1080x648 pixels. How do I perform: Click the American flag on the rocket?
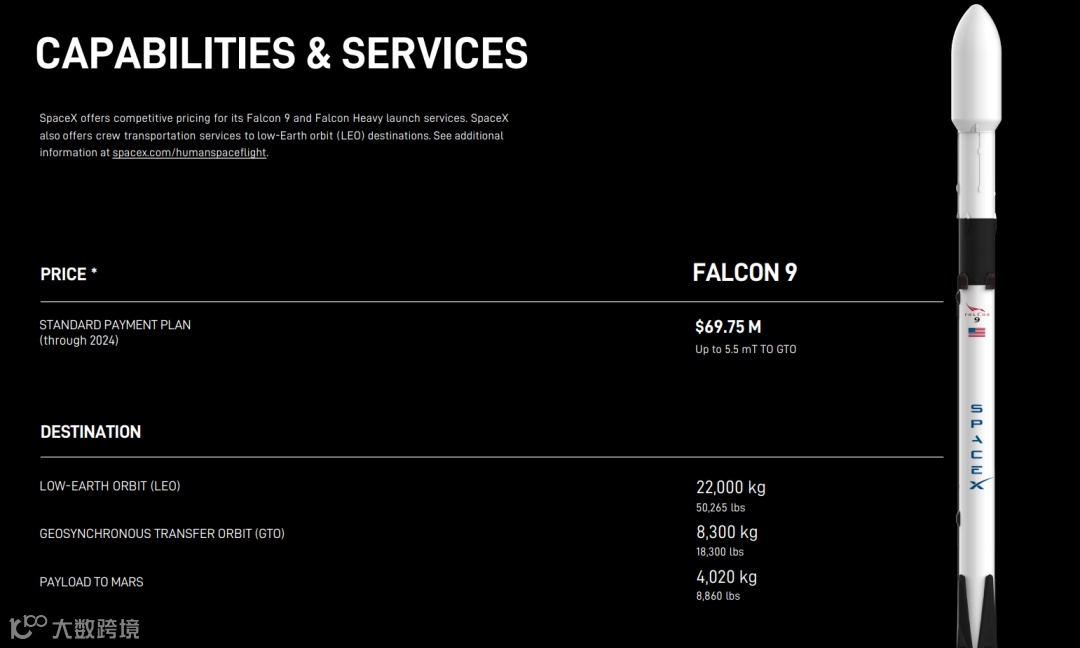976,332
